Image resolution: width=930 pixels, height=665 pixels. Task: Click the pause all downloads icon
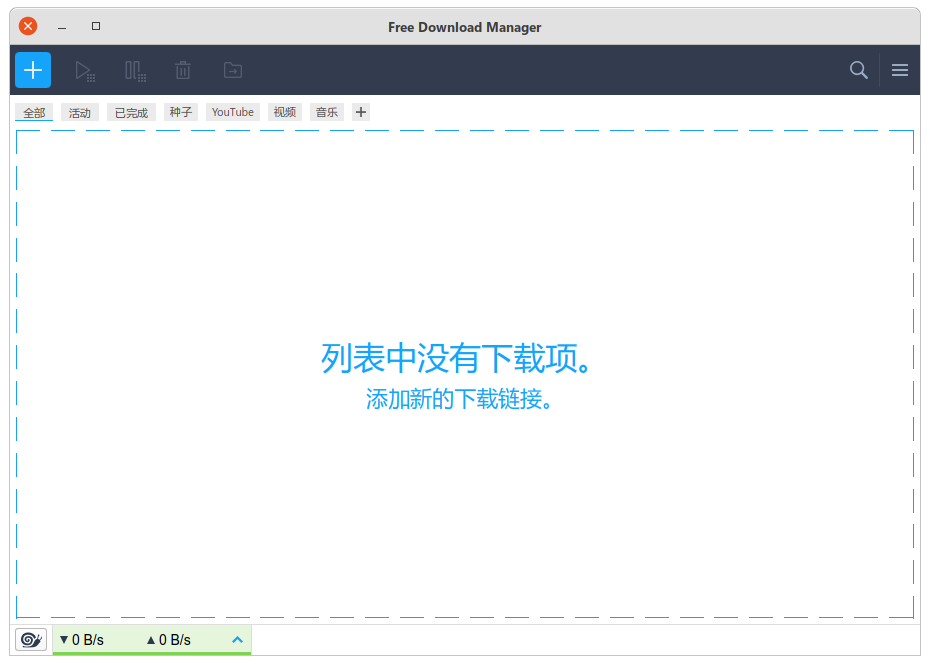(x=135, y=71)
